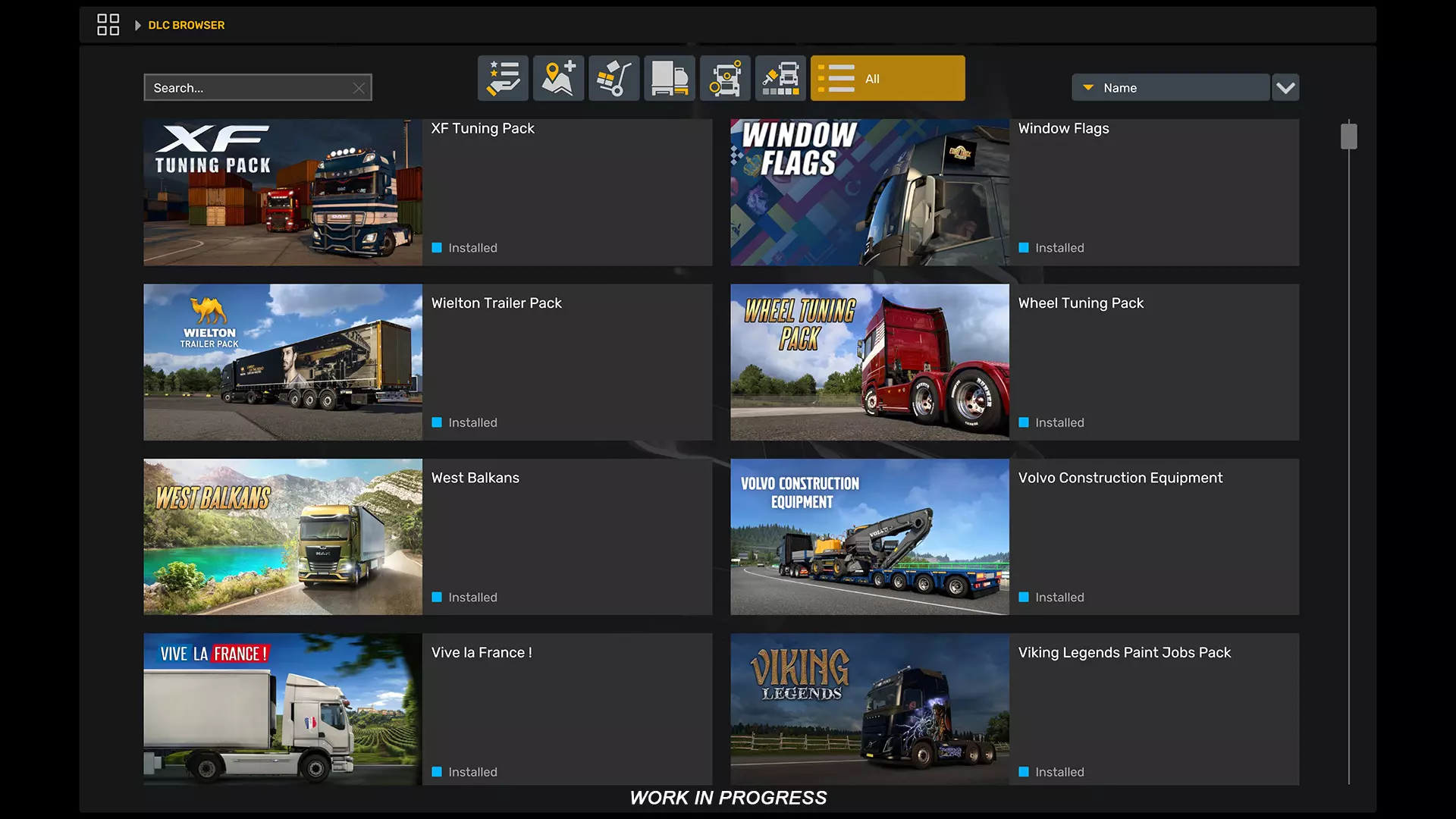
Task: Open the Viking Legends Paint Jobs Pack title
Action: (x=1124, y=653)
